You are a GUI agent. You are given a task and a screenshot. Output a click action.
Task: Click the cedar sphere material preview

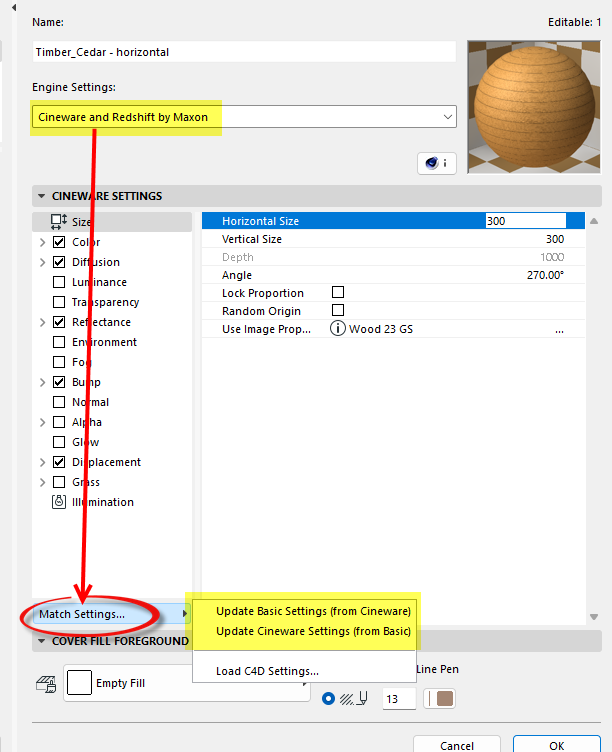coord(534,107)
